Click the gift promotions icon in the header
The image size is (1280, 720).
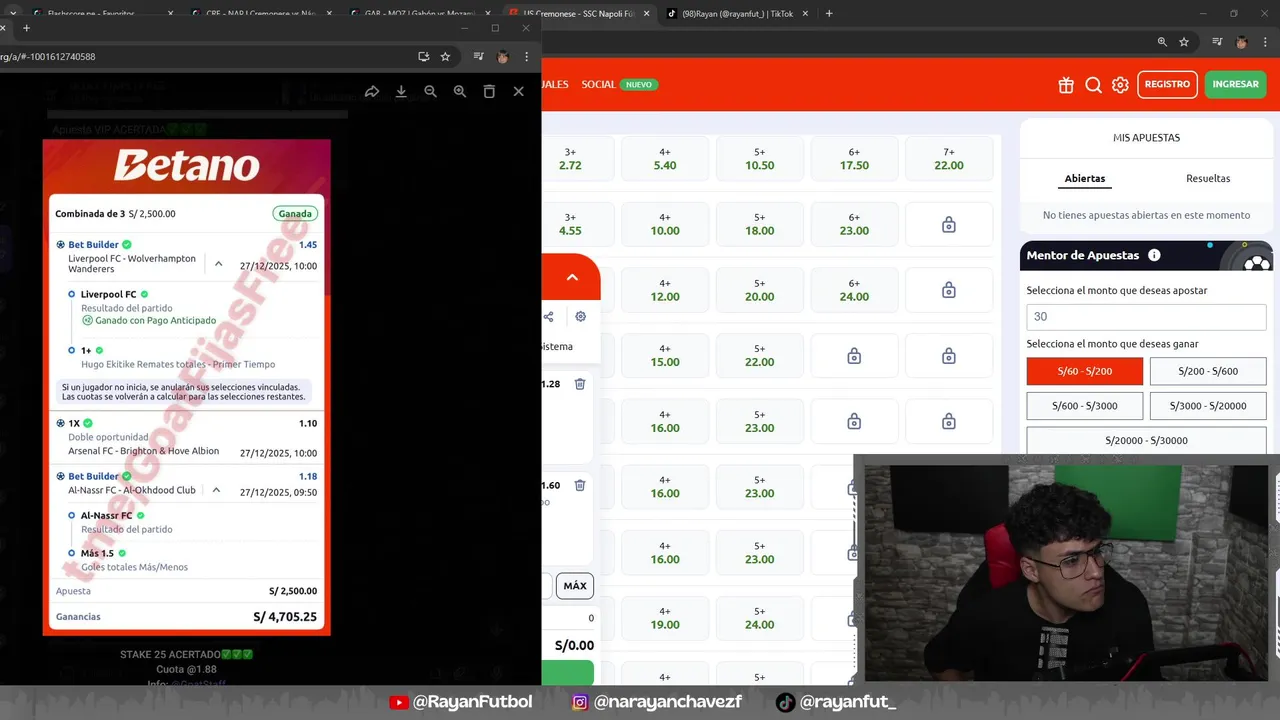1066,85
